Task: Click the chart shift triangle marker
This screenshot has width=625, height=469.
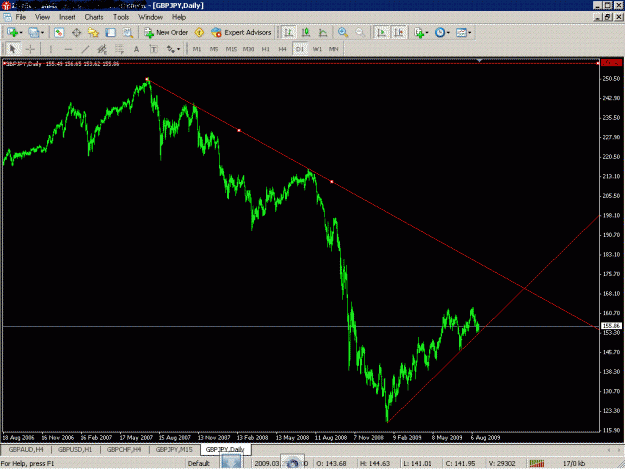Action: click(x=480, y=61)
